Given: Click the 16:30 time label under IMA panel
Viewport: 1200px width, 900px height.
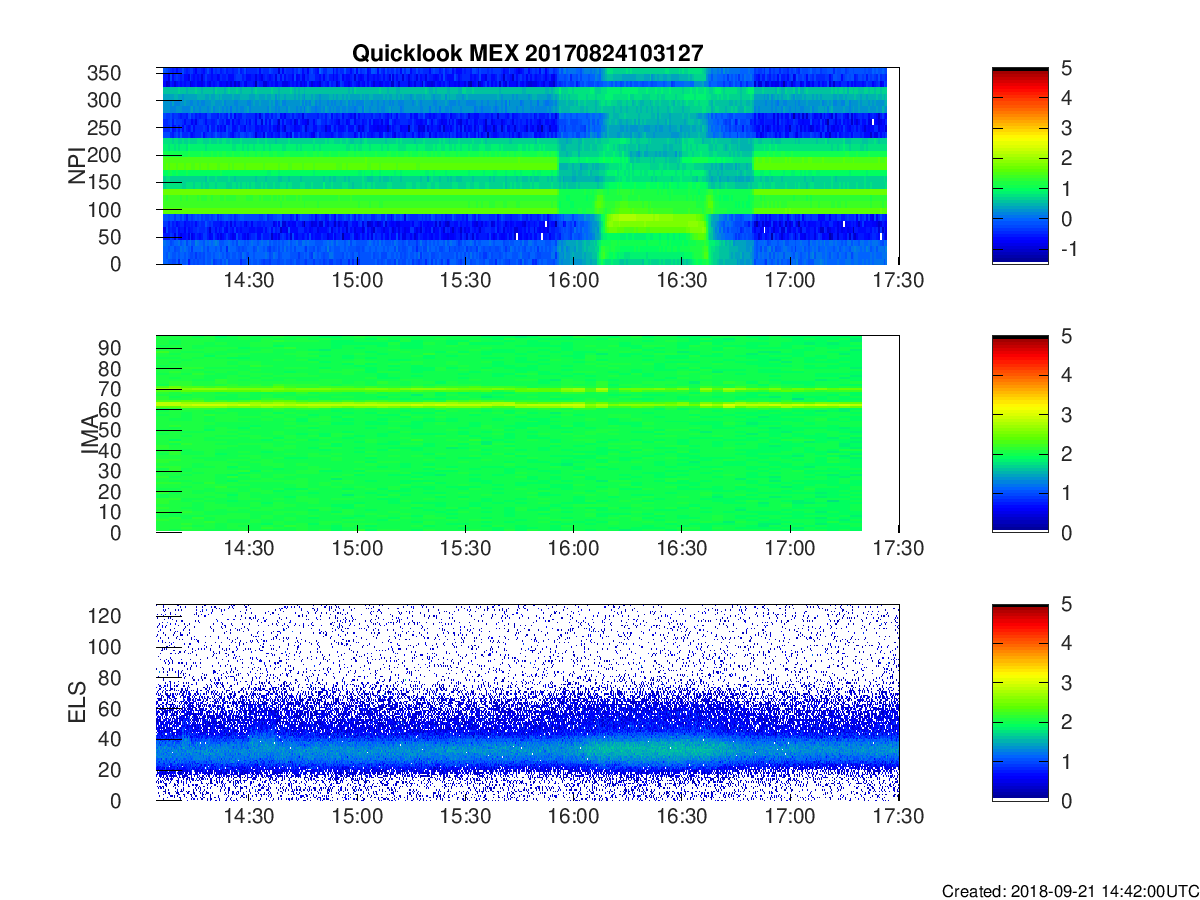Looking at the screenshot, I should [x=682, y=549].
